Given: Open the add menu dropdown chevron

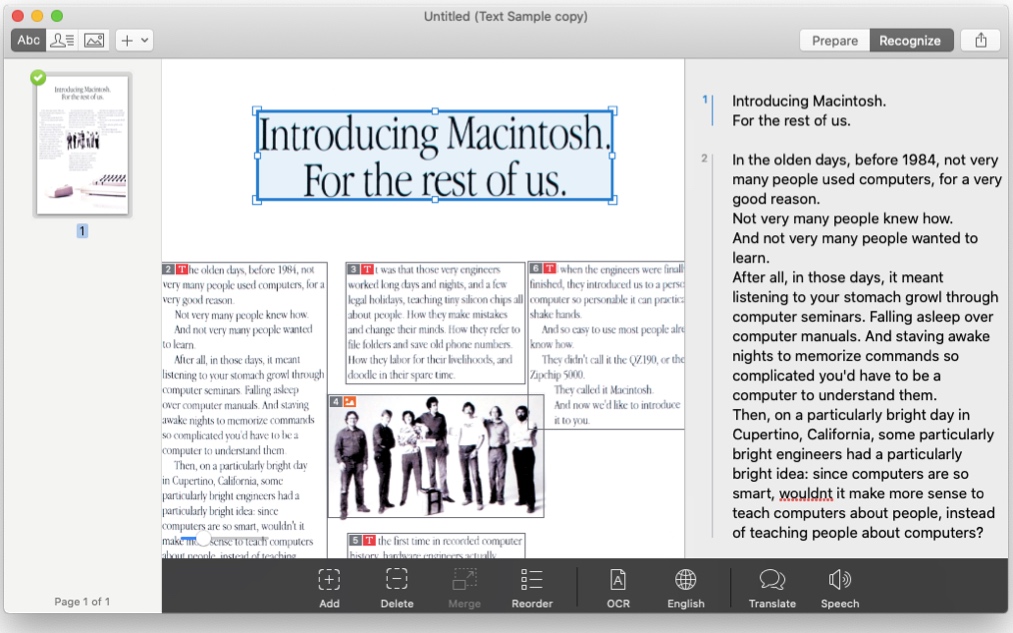Looking at the screenshot, I should pos(145,40).
